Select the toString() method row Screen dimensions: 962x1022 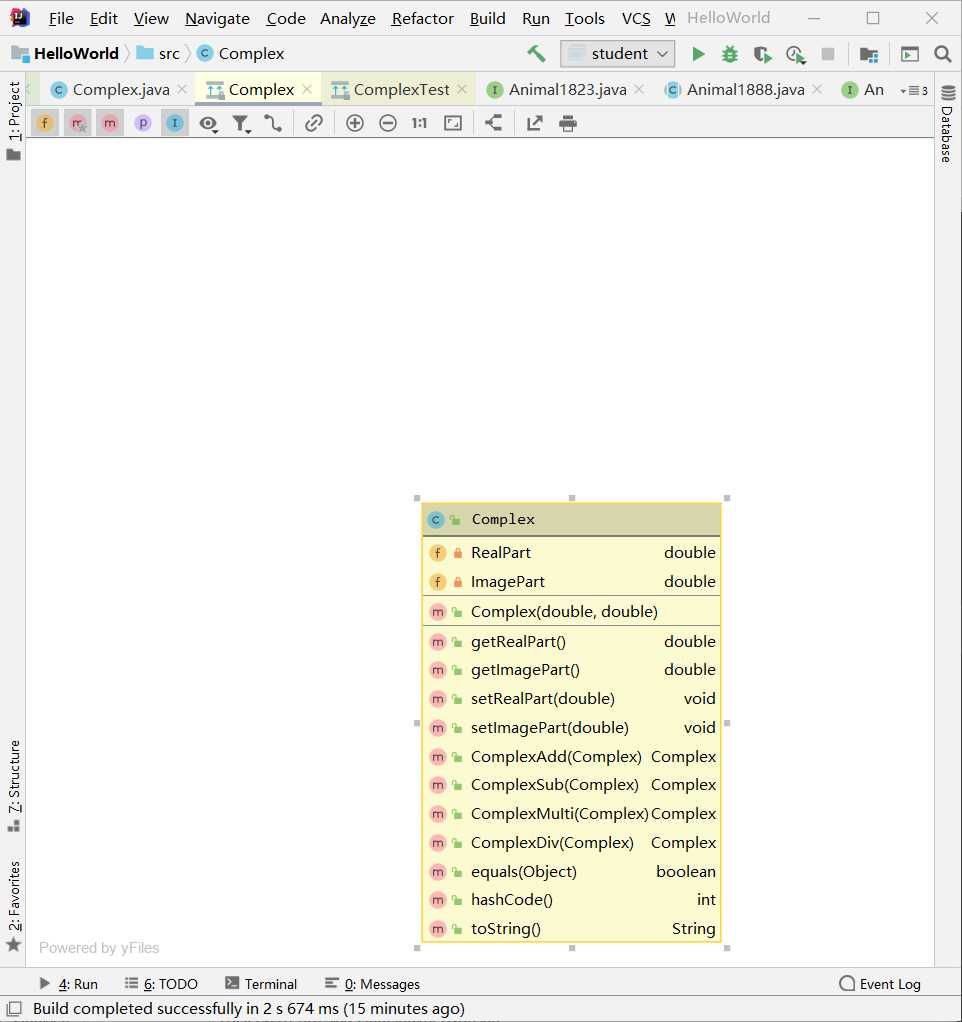pyautogui.click(x=571, y=928)
